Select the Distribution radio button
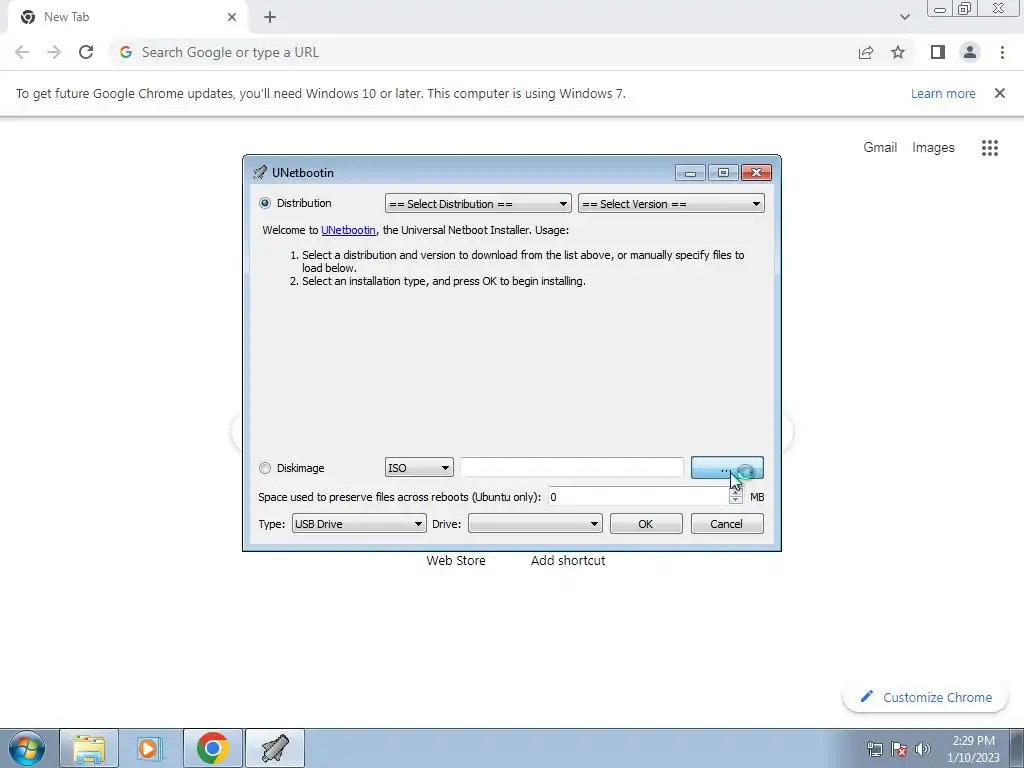 [264, 203]
